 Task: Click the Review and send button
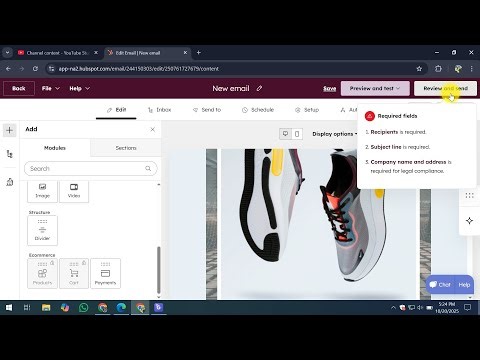[445, 88]
